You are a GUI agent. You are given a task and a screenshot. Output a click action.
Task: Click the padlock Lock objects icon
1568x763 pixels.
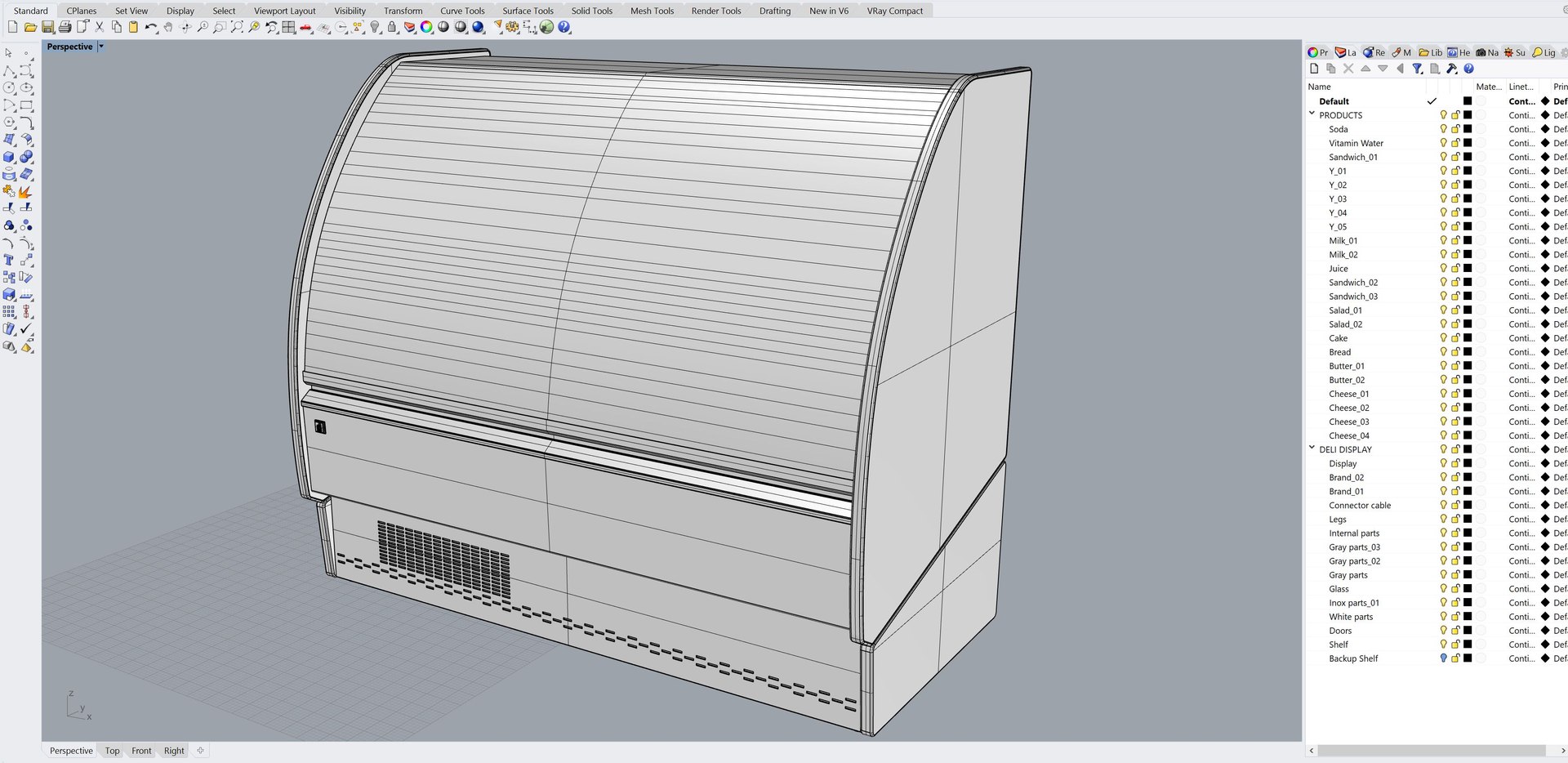[x=392, y=27]
